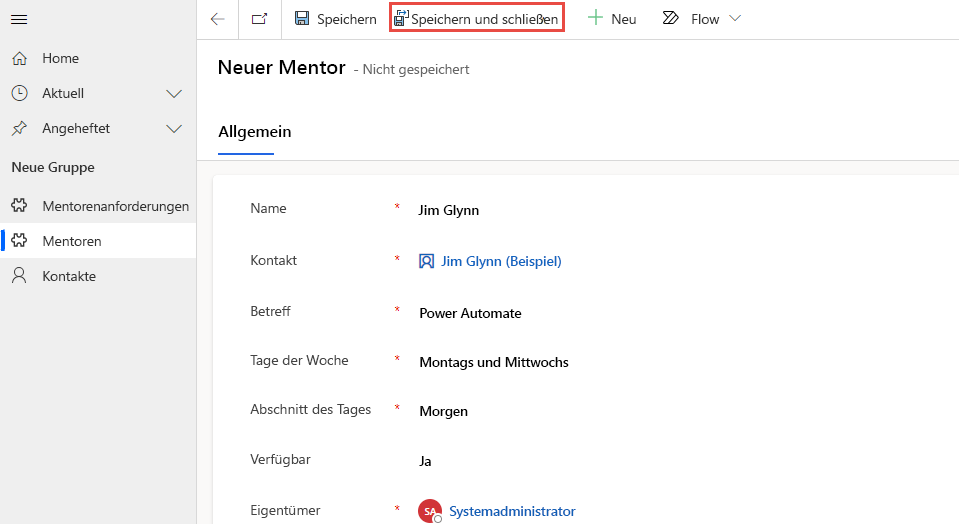Click the Verfügbar field label
959x524 pixels.
tap(280, 459)
